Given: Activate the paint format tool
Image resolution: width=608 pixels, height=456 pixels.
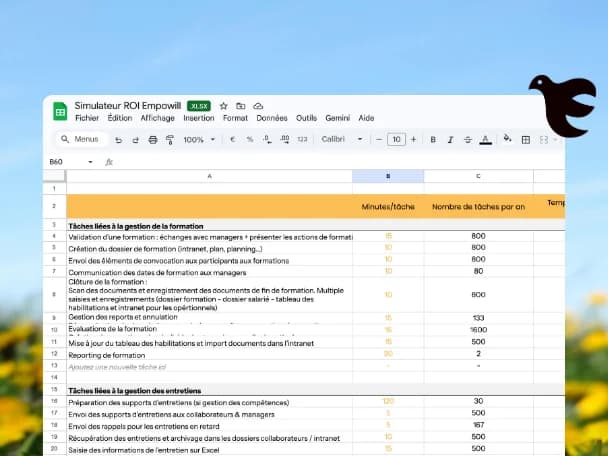Looking at the screenshot, I should click(x=170, y=140).
